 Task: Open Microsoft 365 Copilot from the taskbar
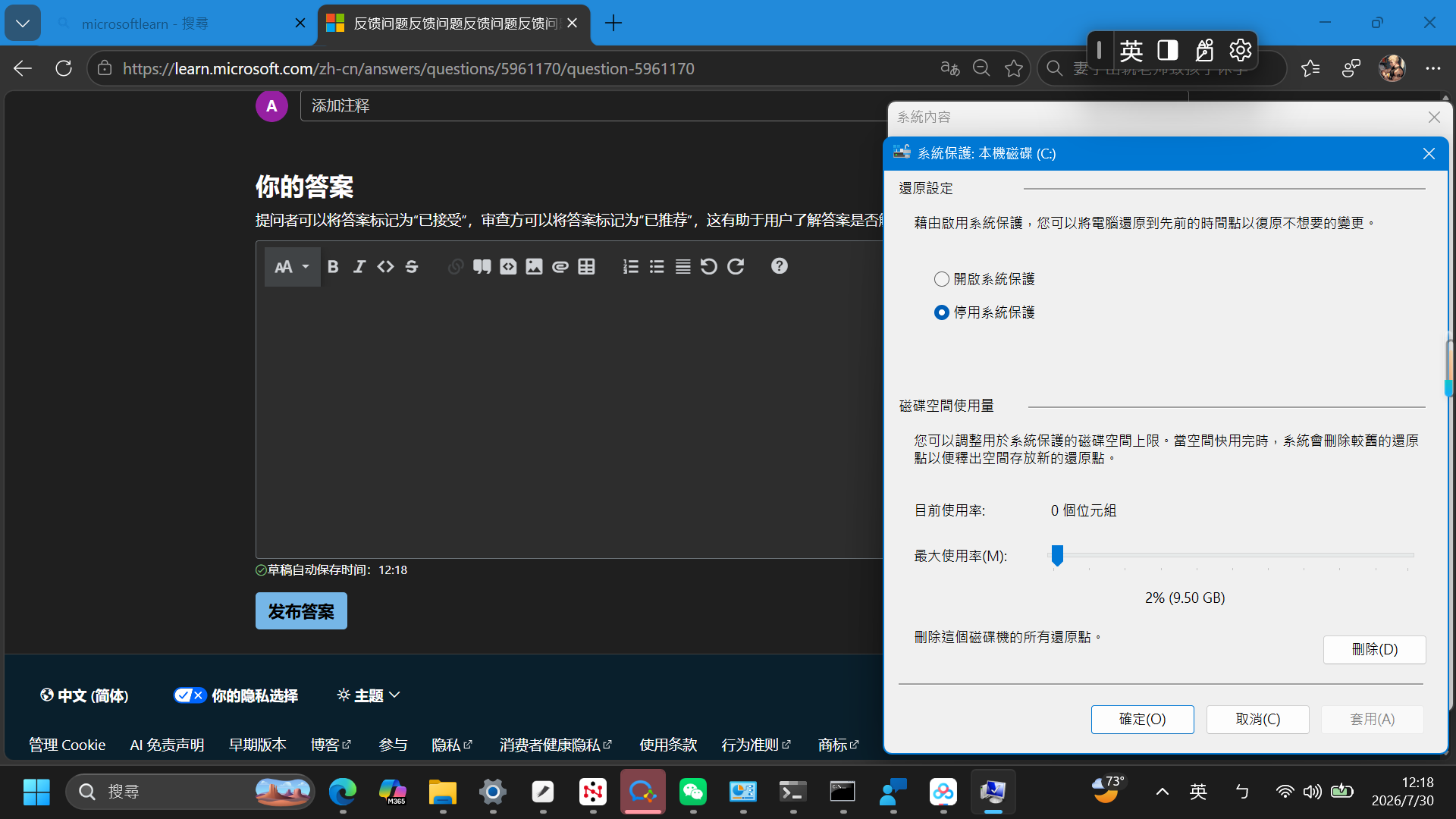coord(392,792)
